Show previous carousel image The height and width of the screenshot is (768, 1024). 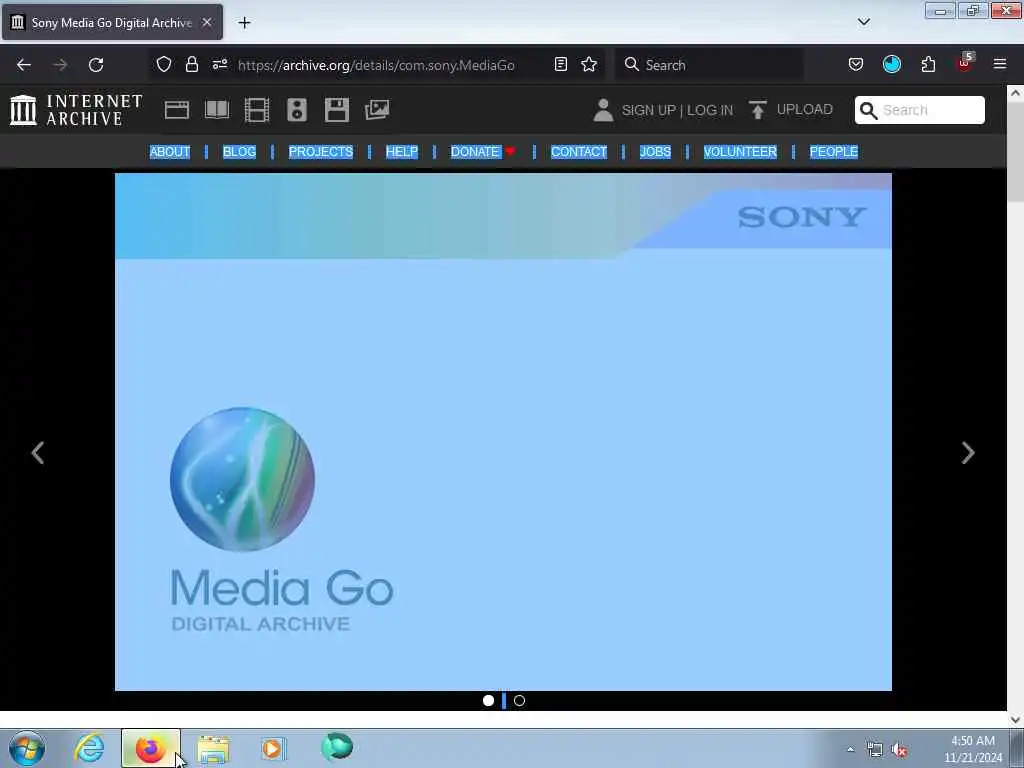[38, 453]
